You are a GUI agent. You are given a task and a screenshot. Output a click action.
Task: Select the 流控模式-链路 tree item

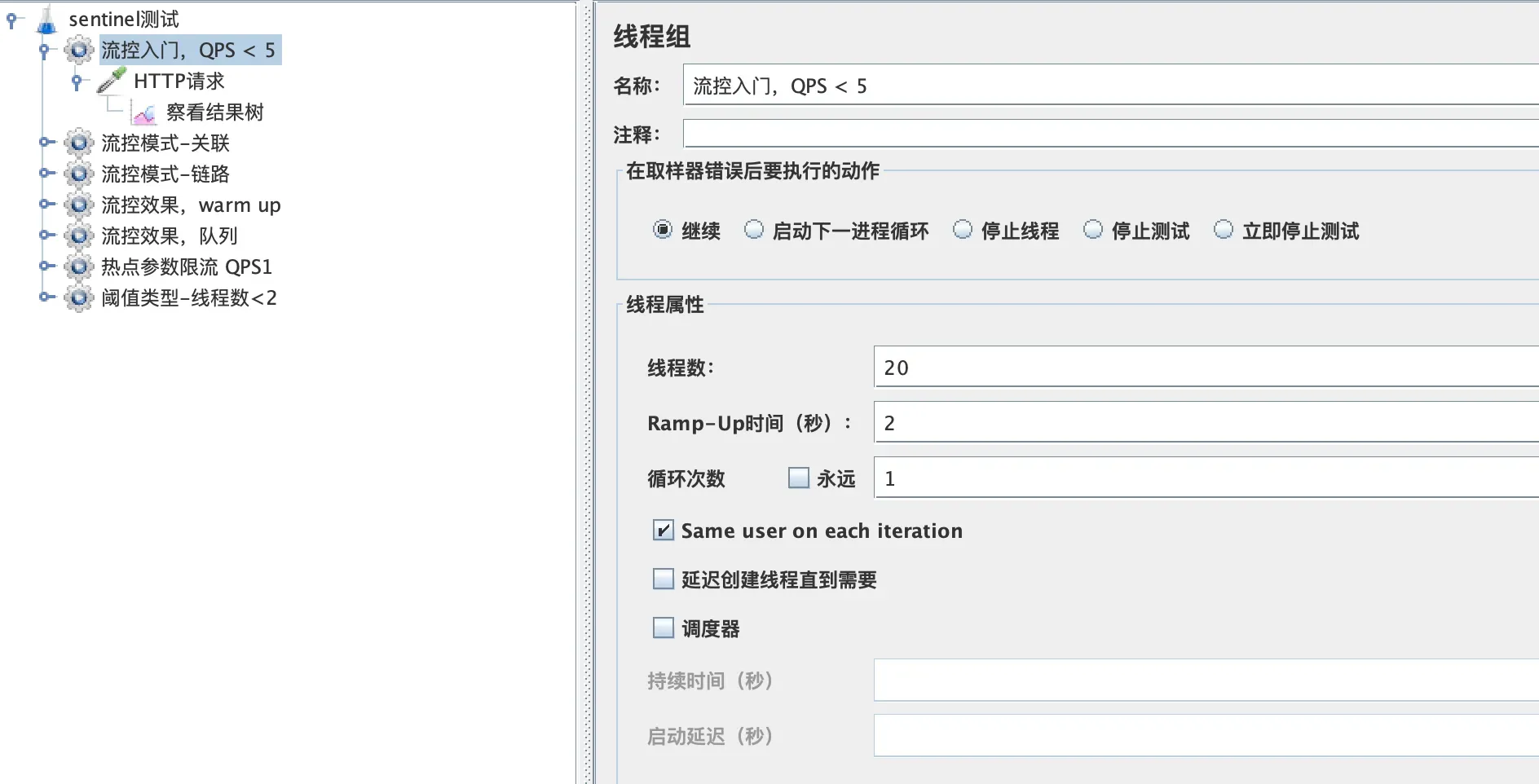click(165, 174)
